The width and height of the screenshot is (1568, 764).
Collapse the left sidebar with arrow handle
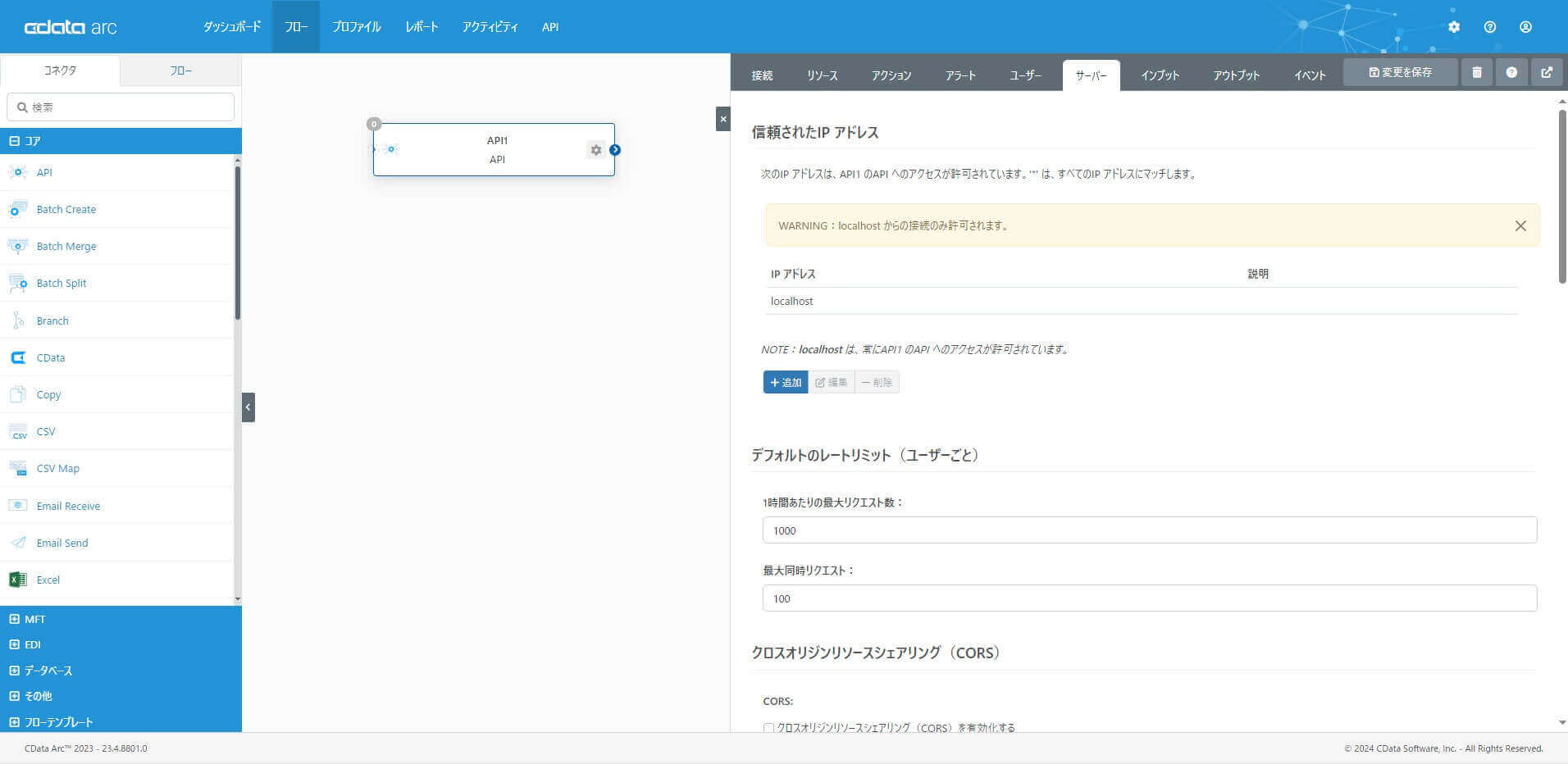248,407
